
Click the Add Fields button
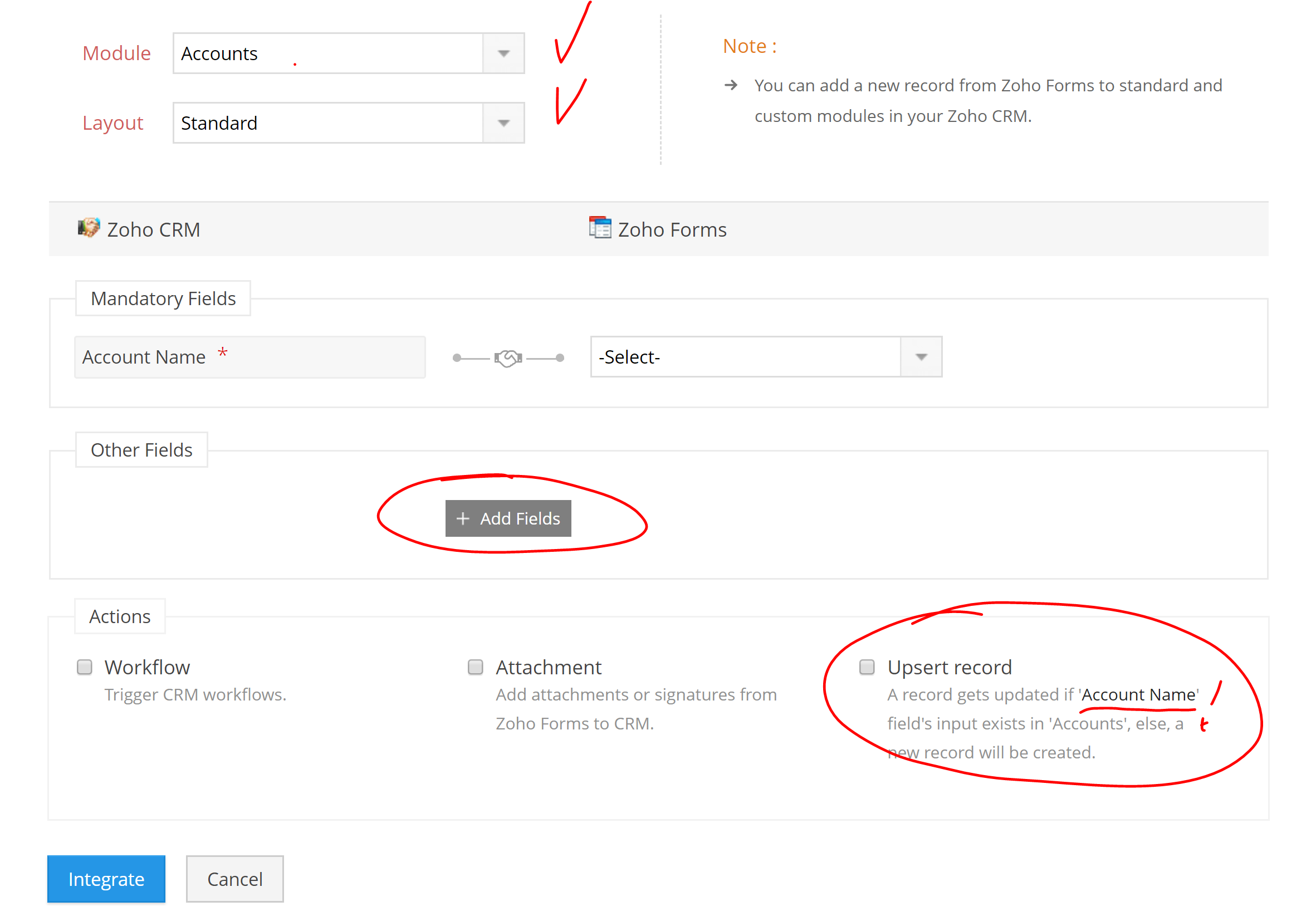click(x=508, y=518)
